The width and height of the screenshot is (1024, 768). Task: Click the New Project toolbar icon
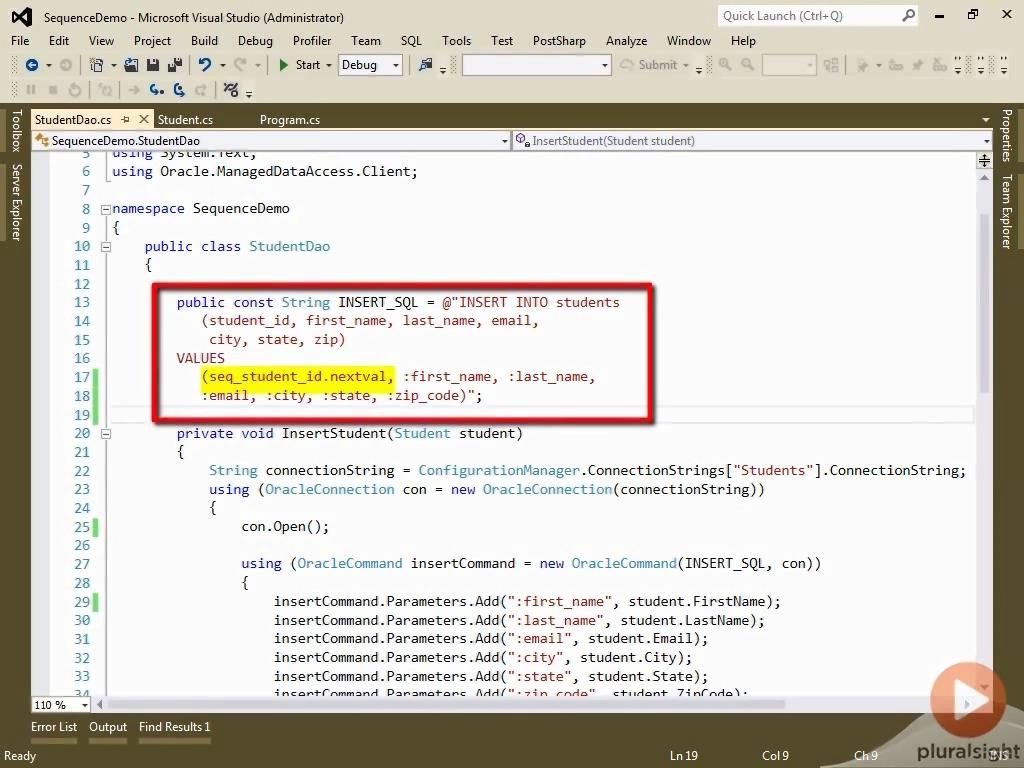click(x=96, y=65)
